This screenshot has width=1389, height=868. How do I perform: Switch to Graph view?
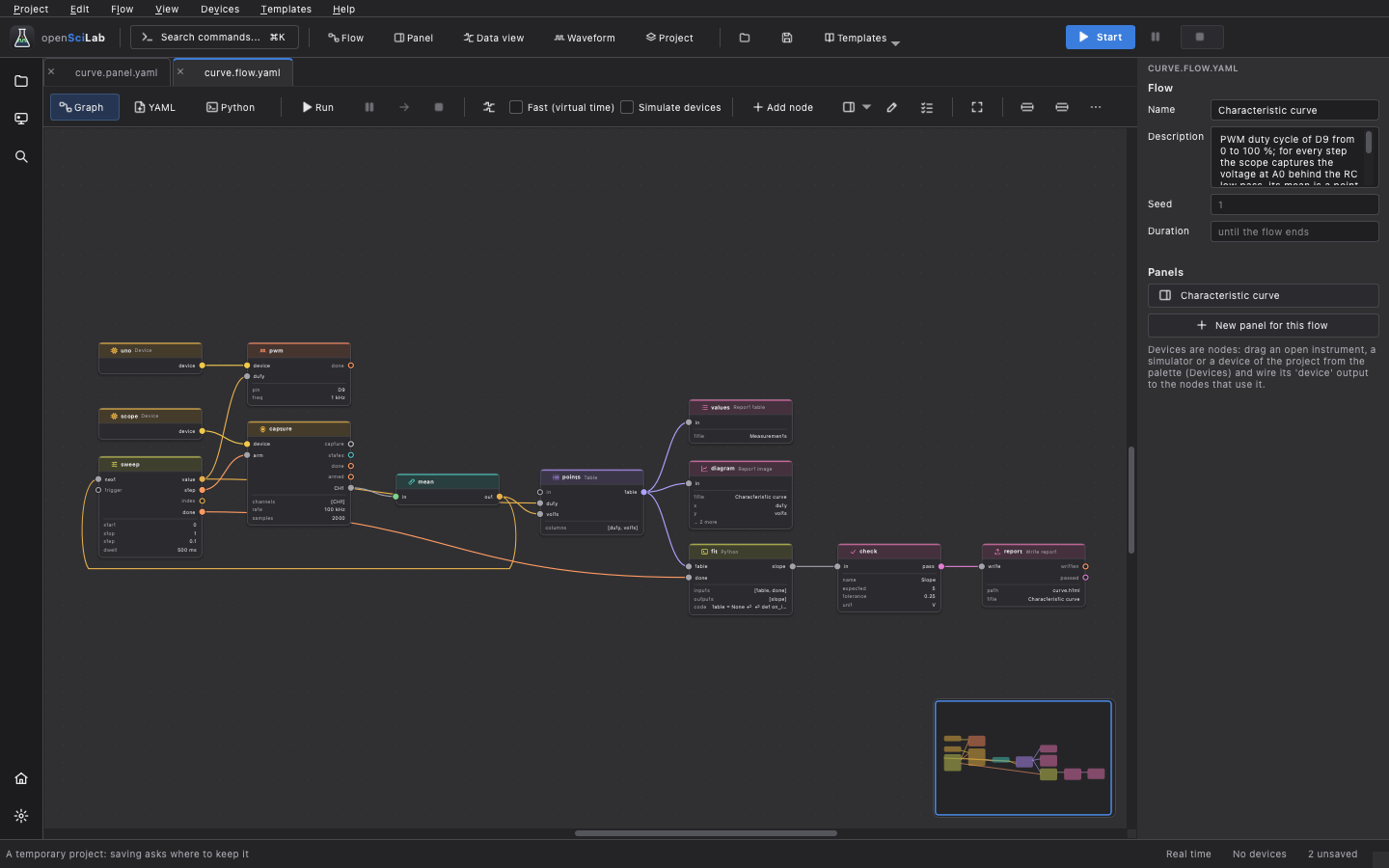[x=85, y=107]
